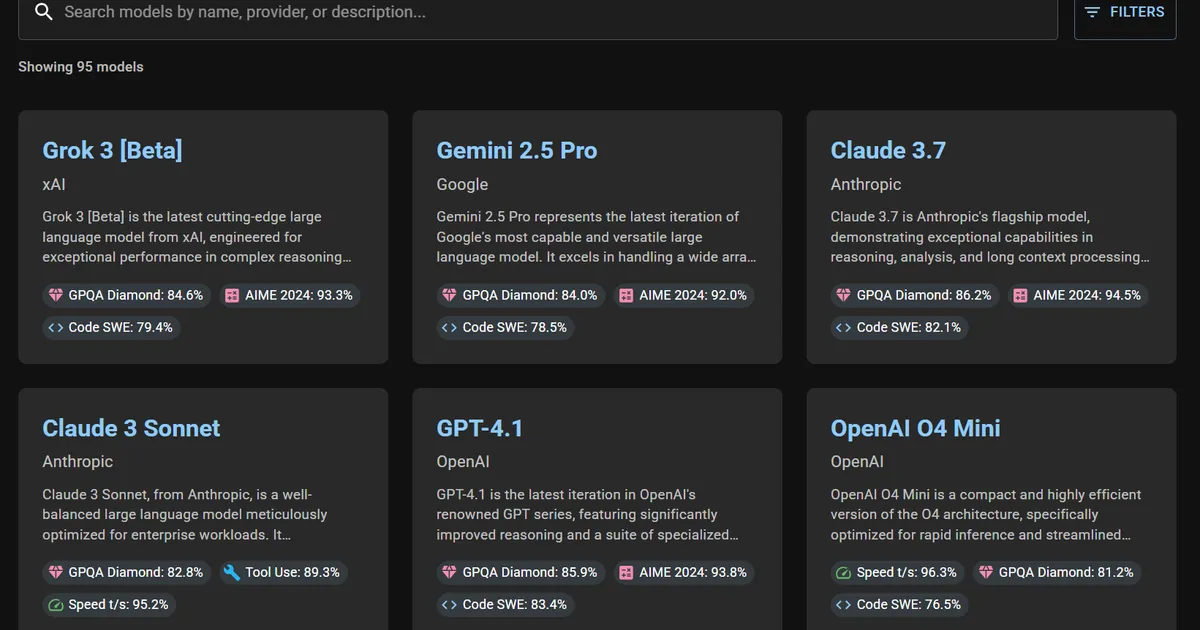Open the OpenAI O4 Mini title link
This screenshot has width=1200, height=630.
(915, 428)
